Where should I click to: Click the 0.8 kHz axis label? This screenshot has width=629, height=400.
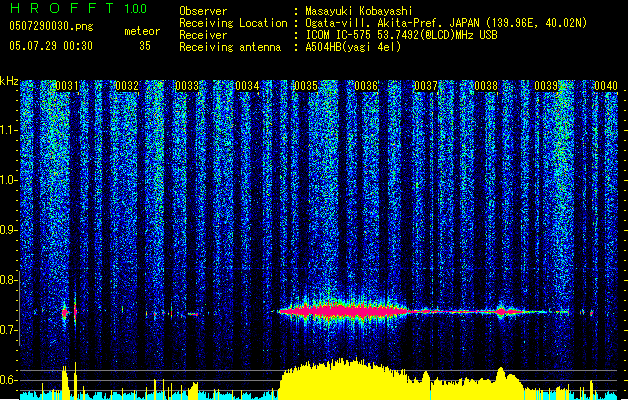(x=8, y=280)
